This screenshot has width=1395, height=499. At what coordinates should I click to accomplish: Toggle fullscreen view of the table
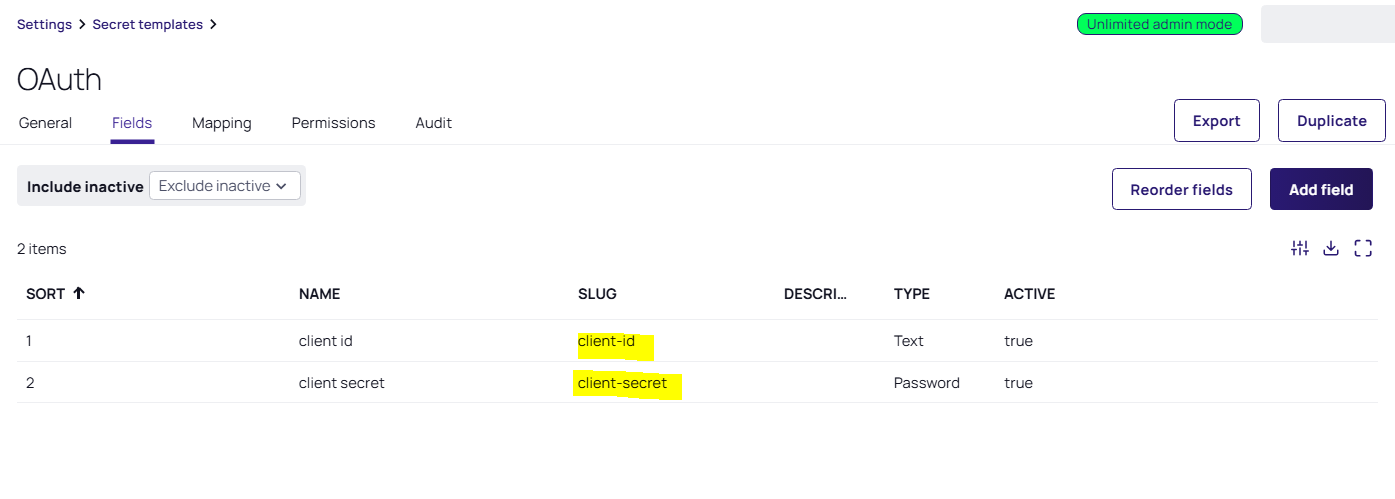pyautogui.click(x=1363, y=249)
